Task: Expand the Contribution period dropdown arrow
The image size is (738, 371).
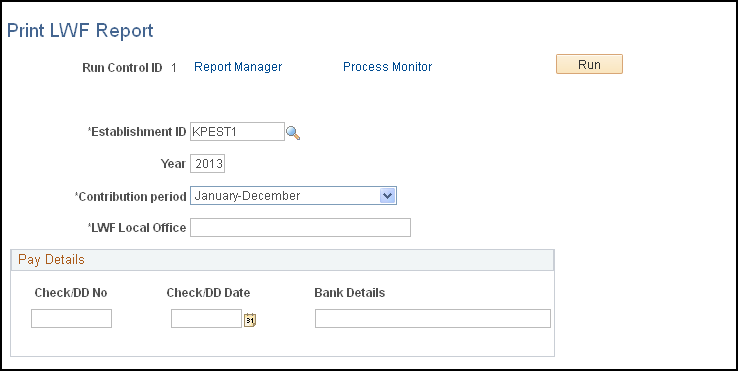Action: click(387, 195)
